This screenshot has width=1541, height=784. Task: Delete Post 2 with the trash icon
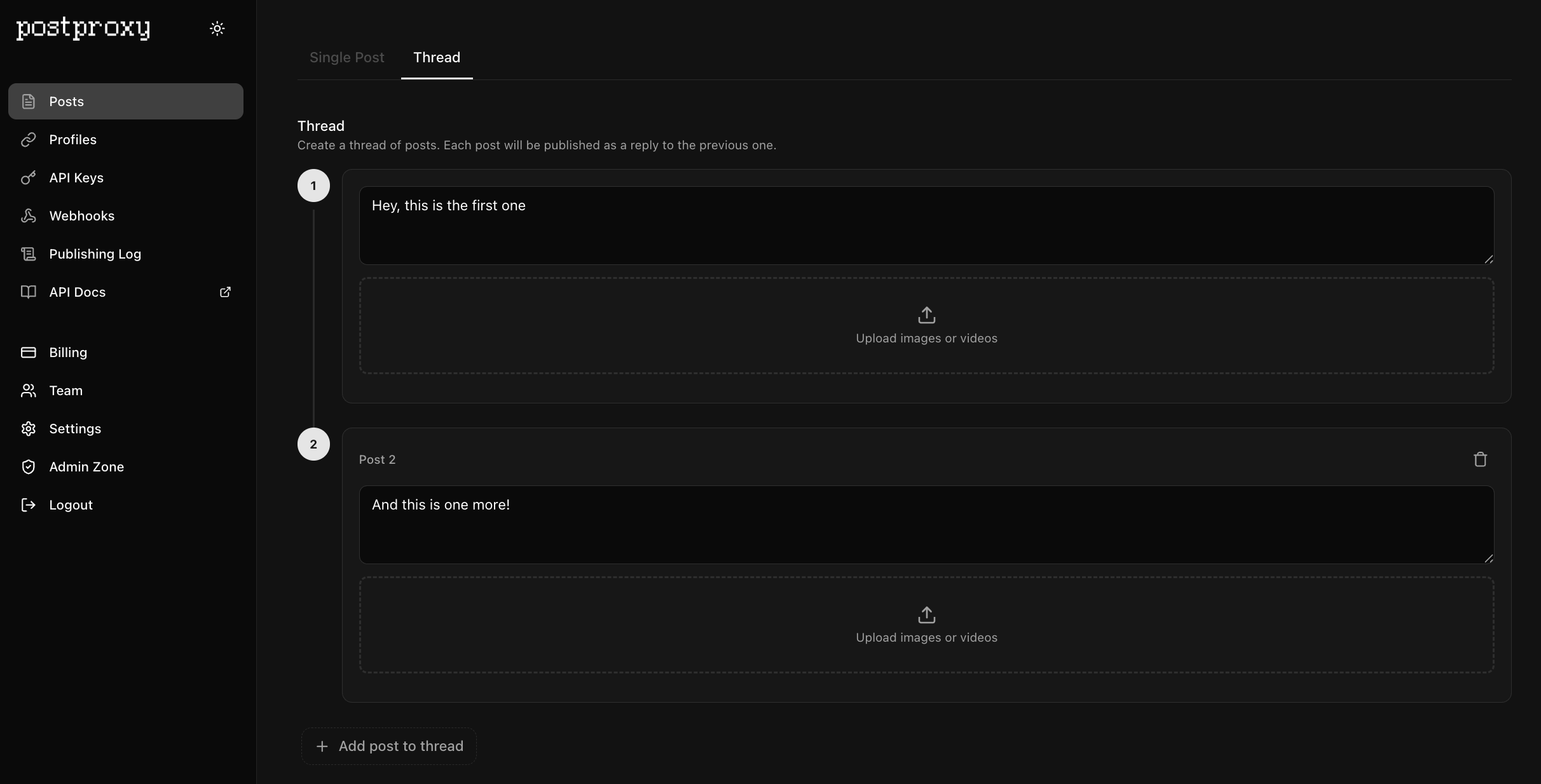coord(1480,459)
